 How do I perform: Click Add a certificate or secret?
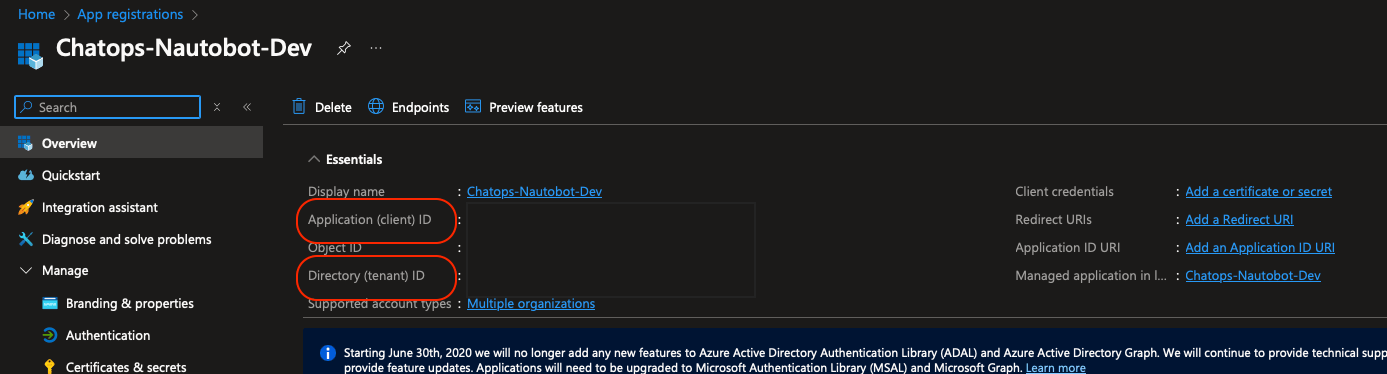pos(1259,191)
